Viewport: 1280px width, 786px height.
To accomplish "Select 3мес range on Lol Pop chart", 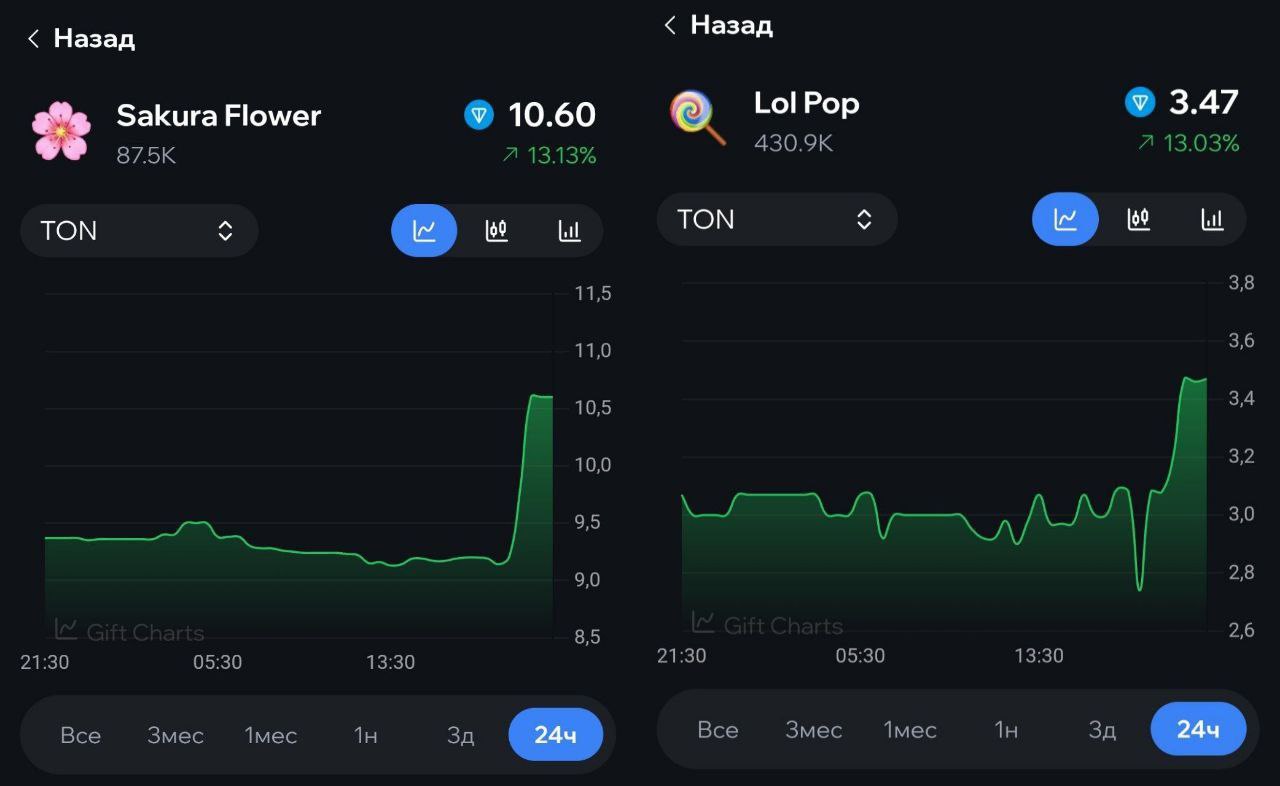I will point(813,730).
